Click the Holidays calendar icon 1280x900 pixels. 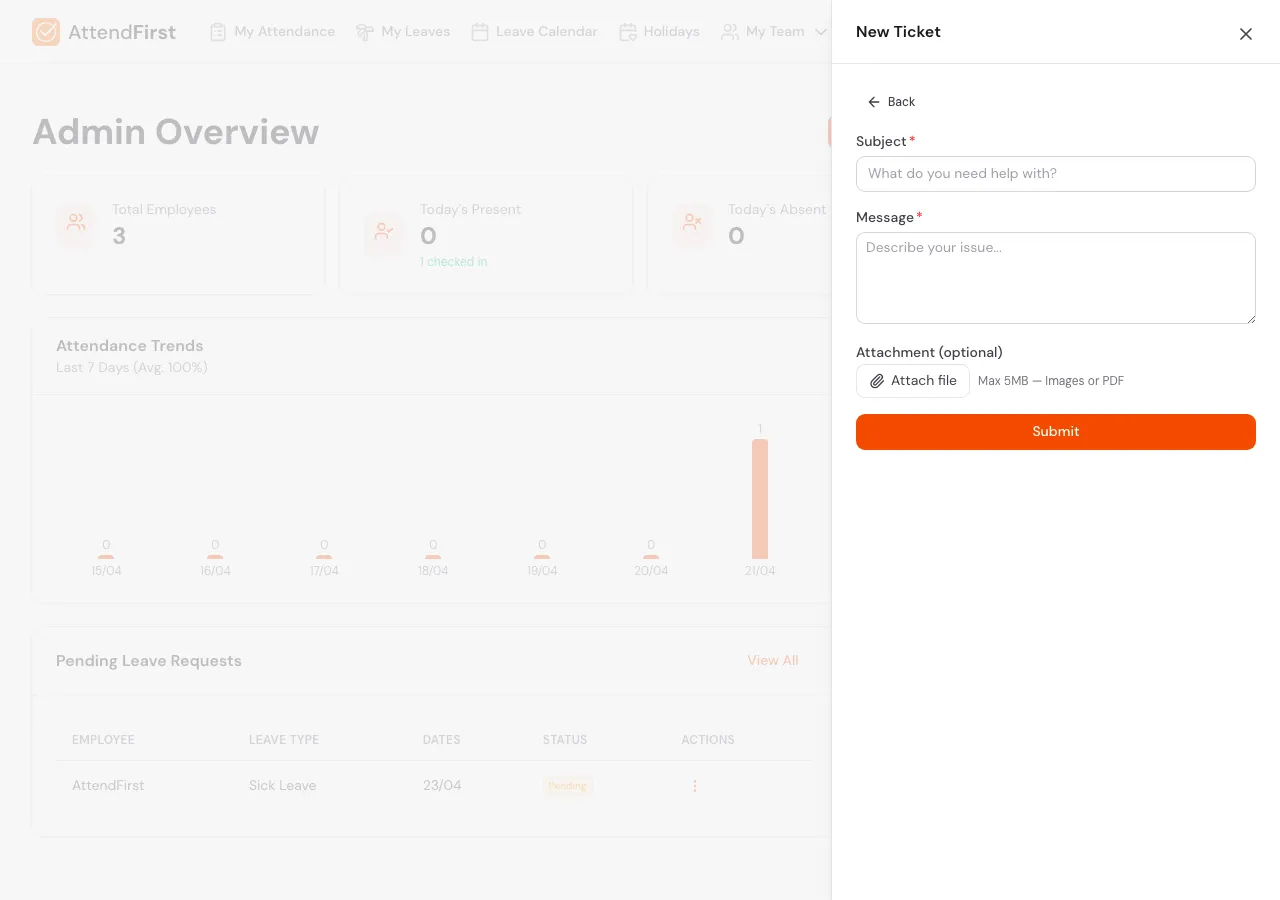coord(628,31)
